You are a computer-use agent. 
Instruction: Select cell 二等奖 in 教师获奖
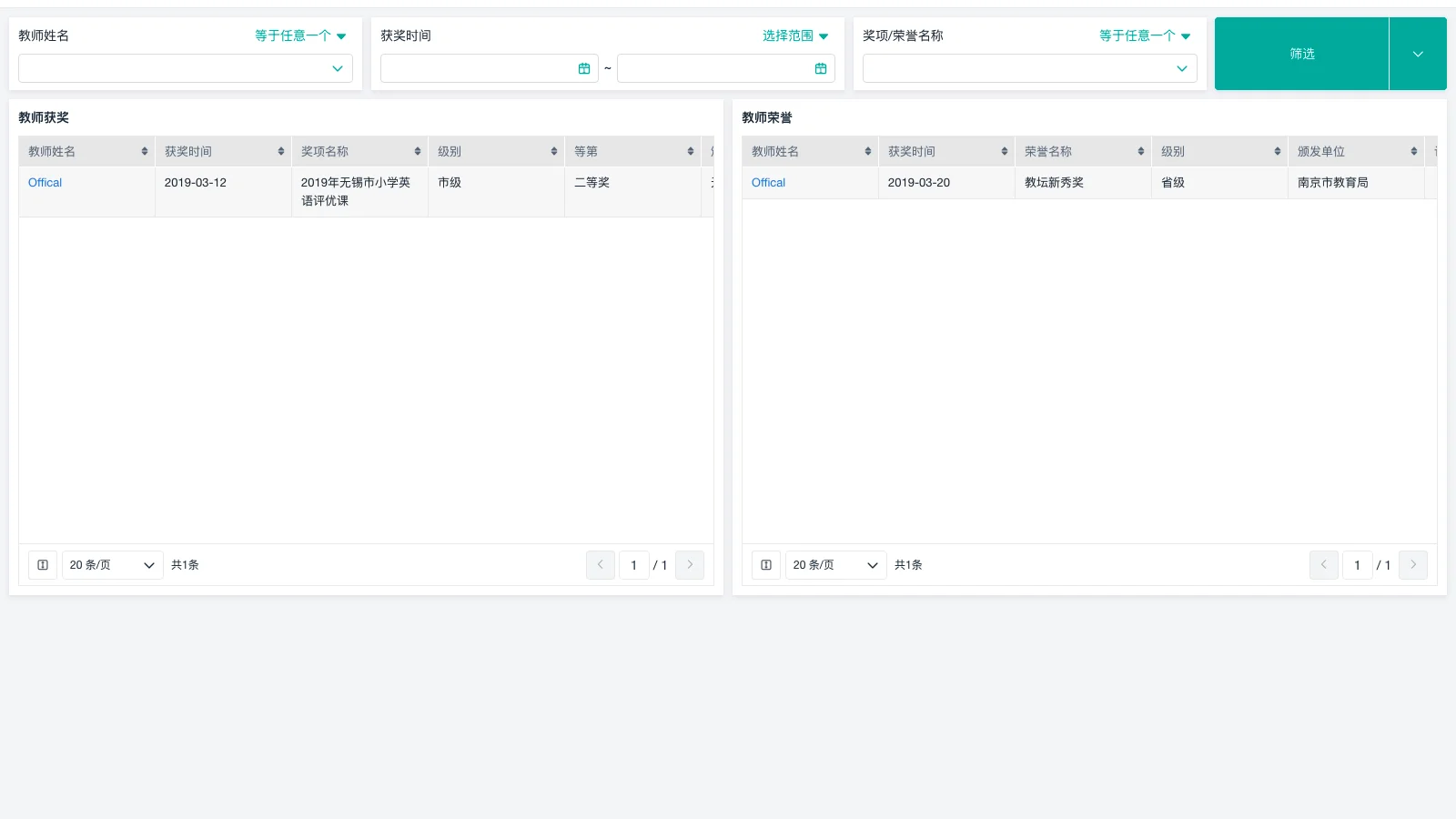(632, 191)
